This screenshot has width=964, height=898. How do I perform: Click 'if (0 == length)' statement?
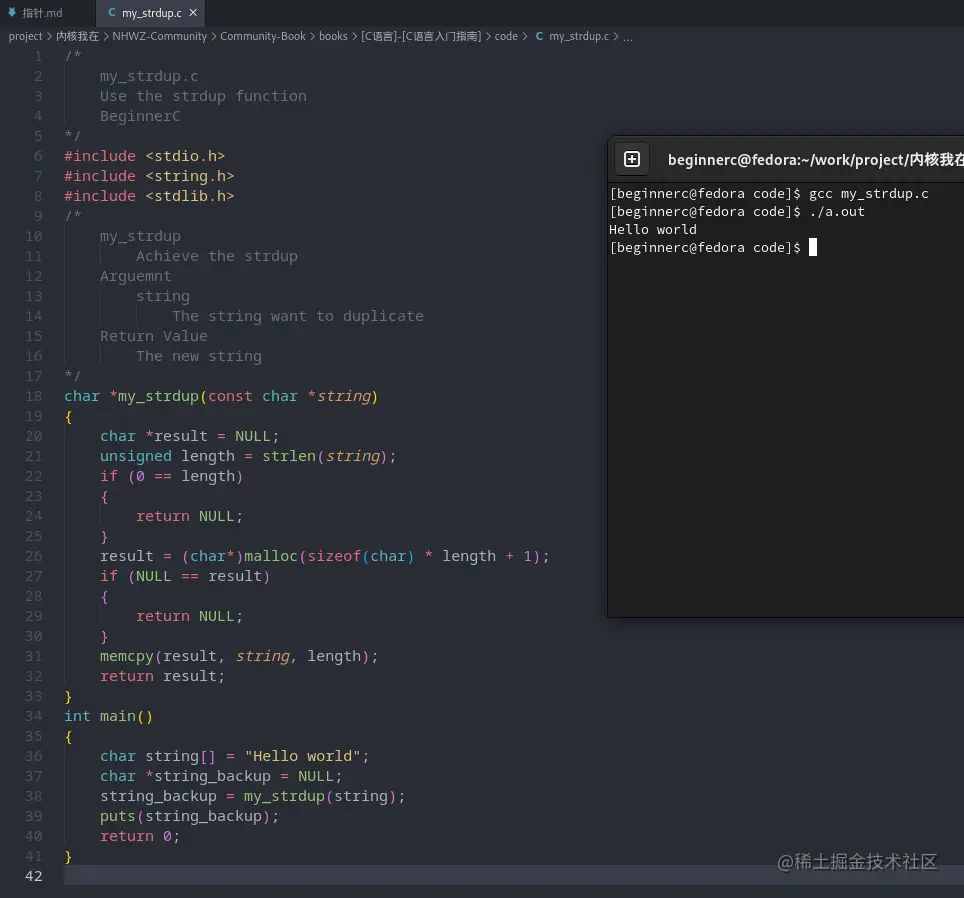pyautogui.click(x=172, y=476)
